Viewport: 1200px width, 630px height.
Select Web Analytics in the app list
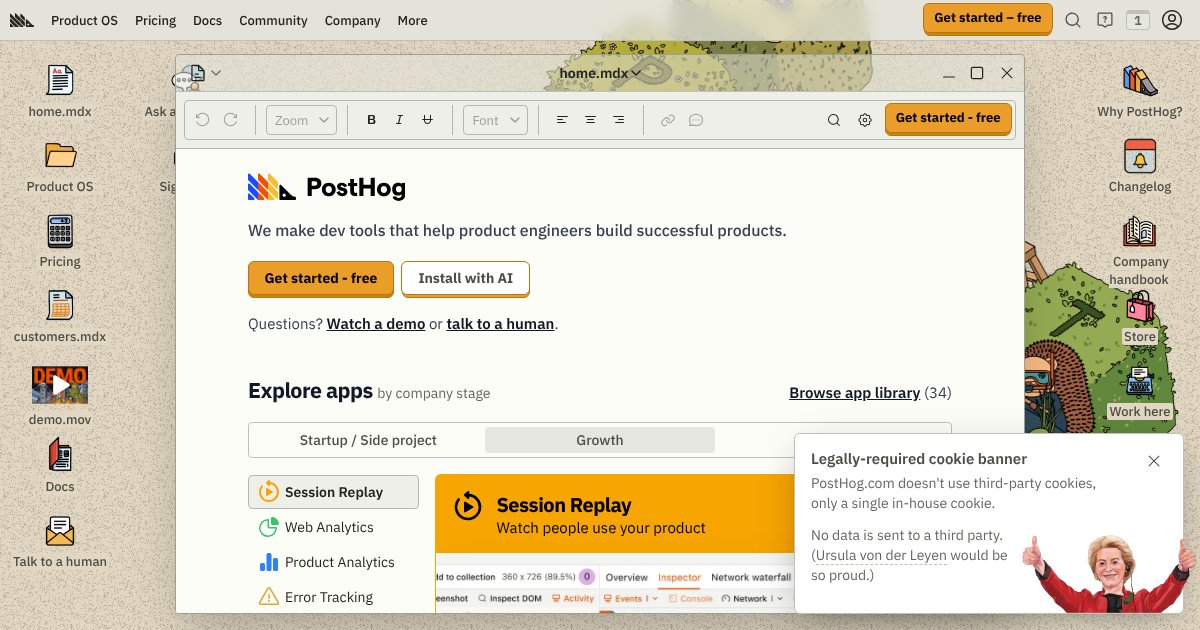coord(328,527)
